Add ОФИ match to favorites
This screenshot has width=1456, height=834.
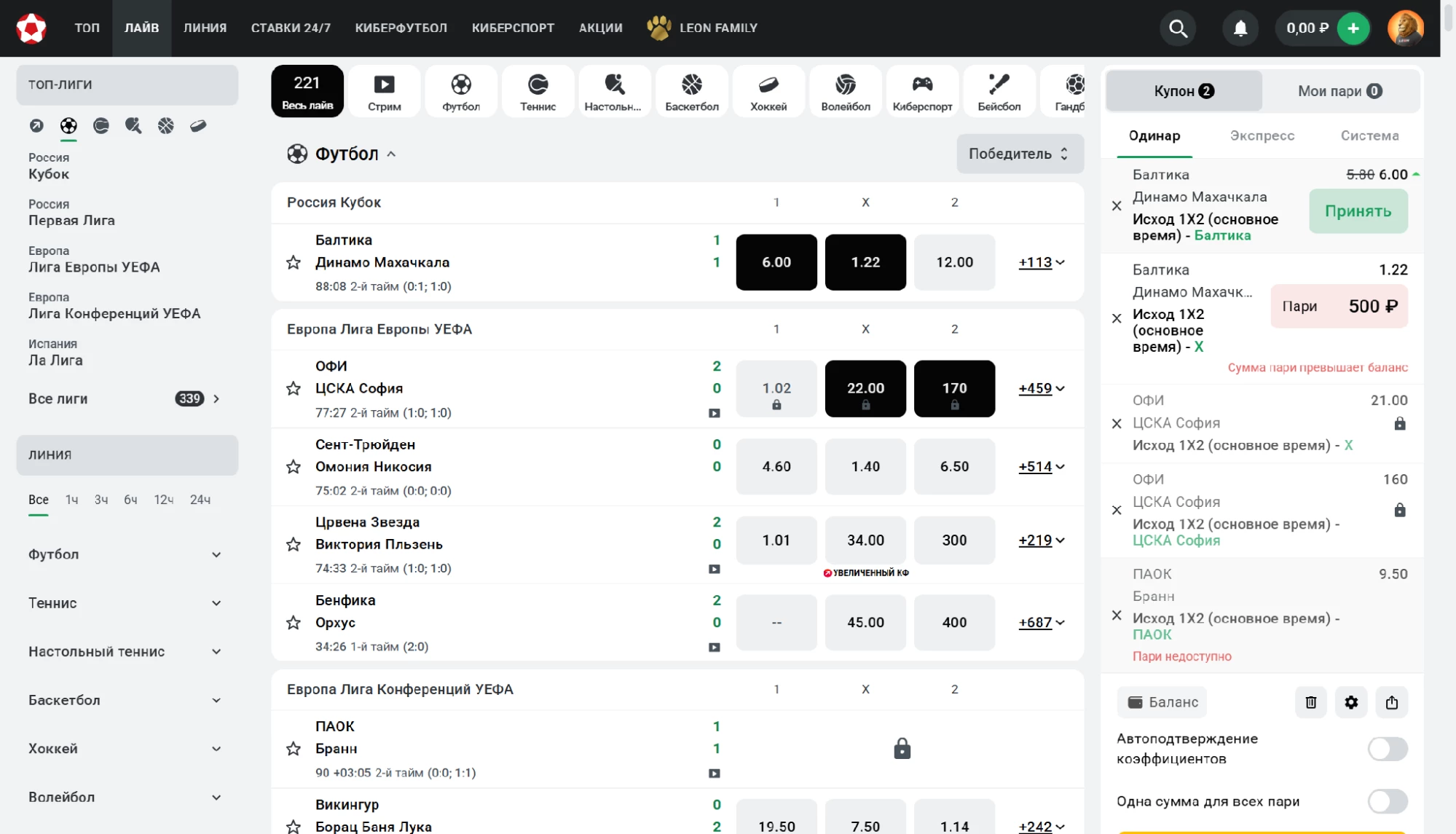point(294,389)
